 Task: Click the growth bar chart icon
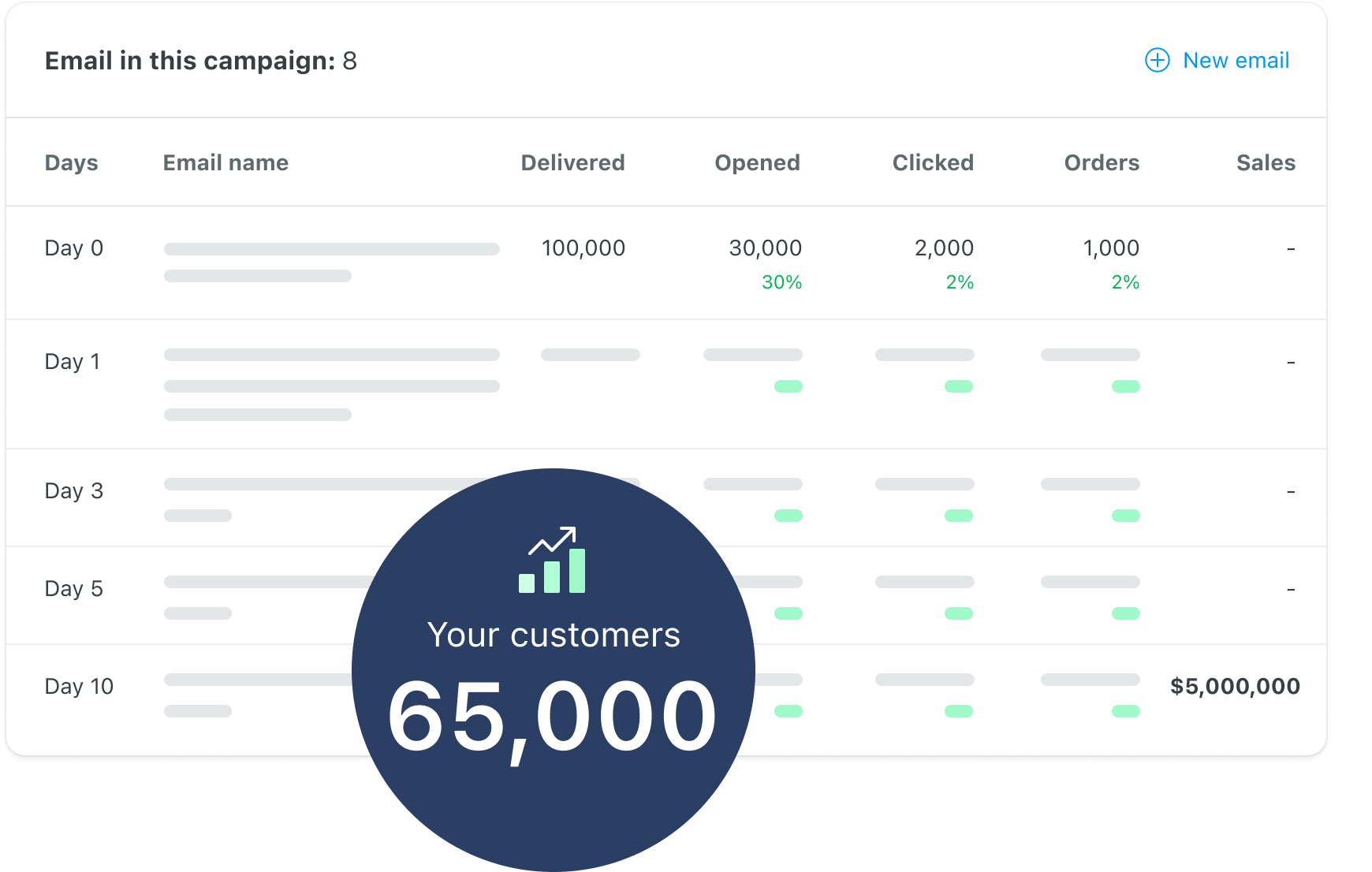(x=553, y=561)
